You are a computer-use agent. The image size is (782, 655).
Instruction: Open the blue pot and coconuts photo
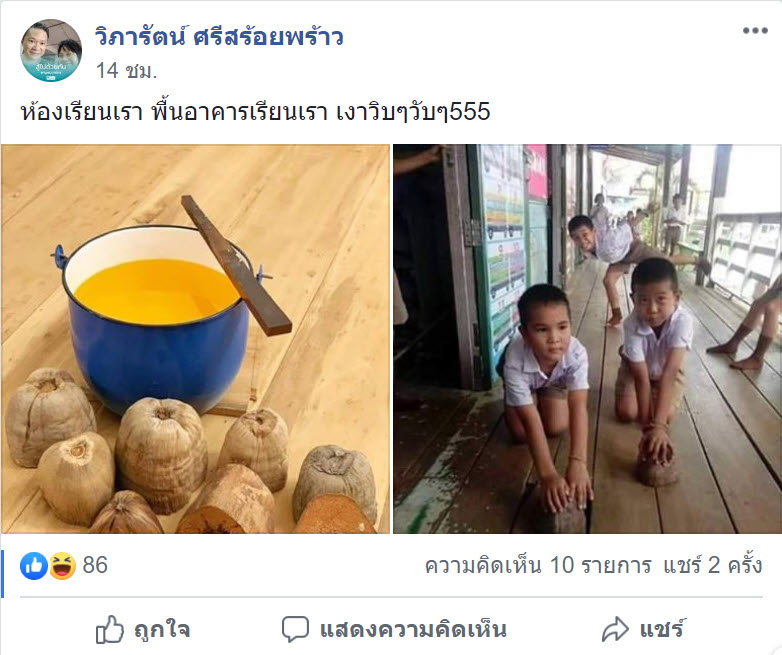[195, 339]
